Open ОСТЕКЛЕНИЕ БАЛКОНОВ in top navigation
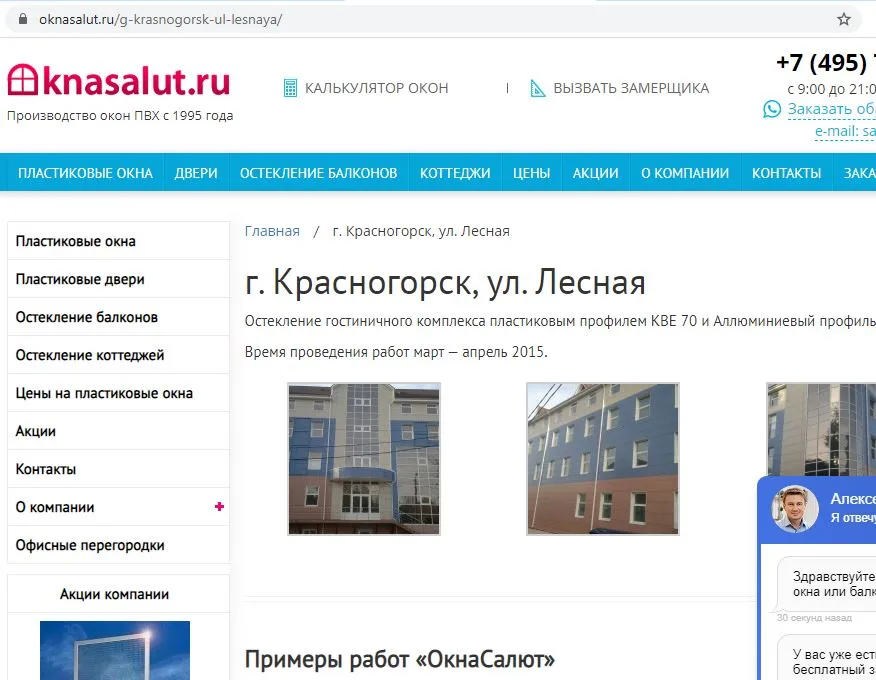Image resolution: width=876 pixels, height=680 pixels. click(318, 173)
